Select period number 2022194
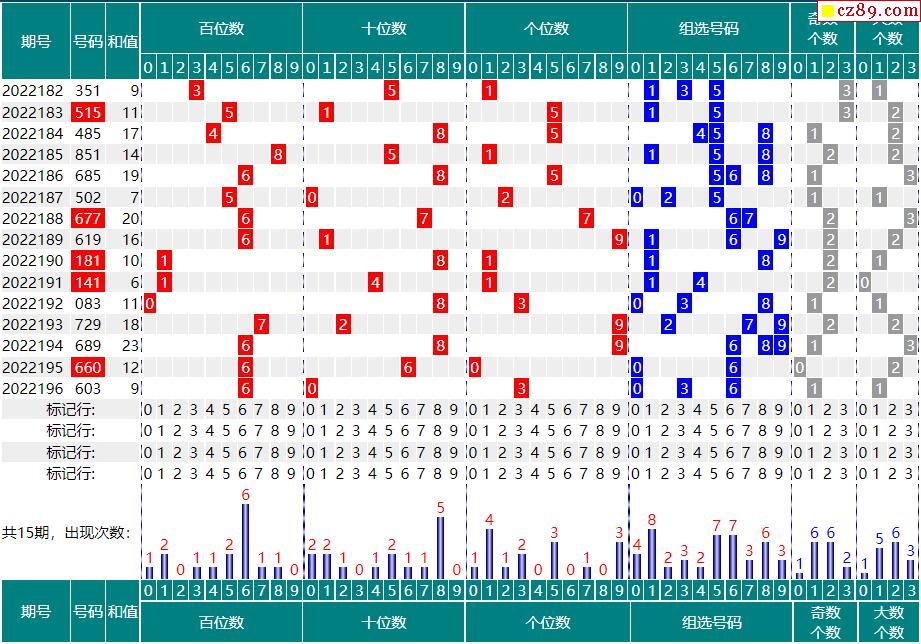 [x=32, y=346]
